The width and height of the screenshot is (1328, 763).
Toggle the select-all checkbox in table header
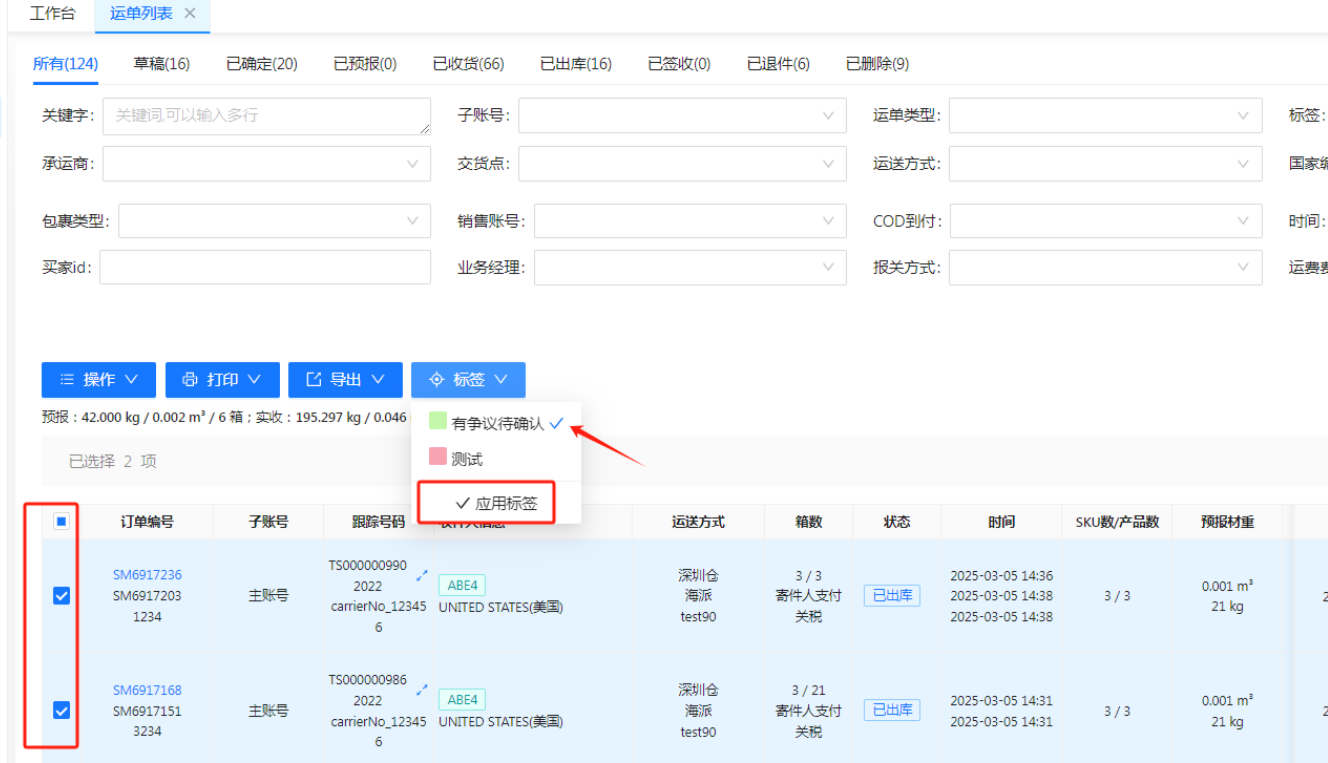(61, 522)
